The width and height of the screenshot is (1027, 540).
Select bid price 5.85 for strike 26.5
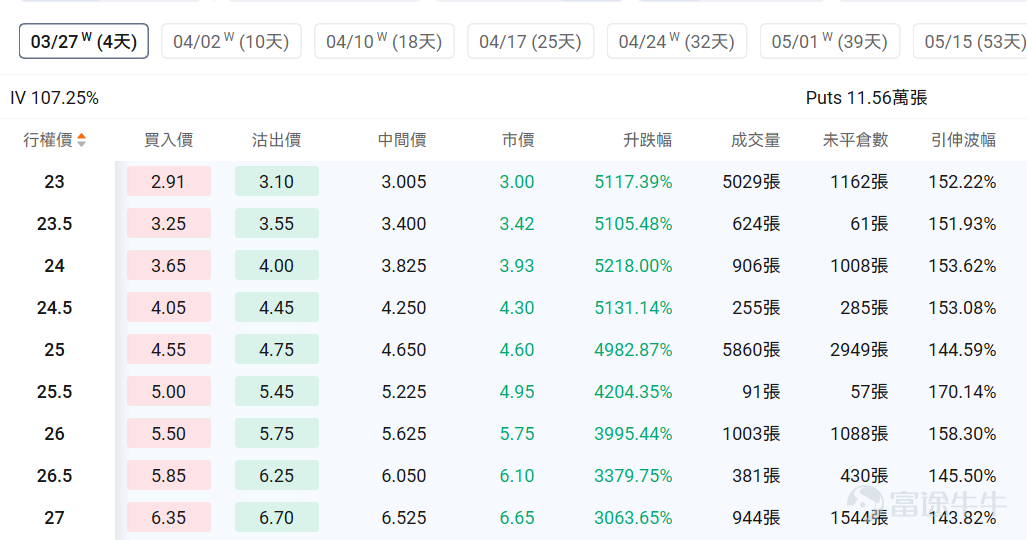click(x=169, y=475)
